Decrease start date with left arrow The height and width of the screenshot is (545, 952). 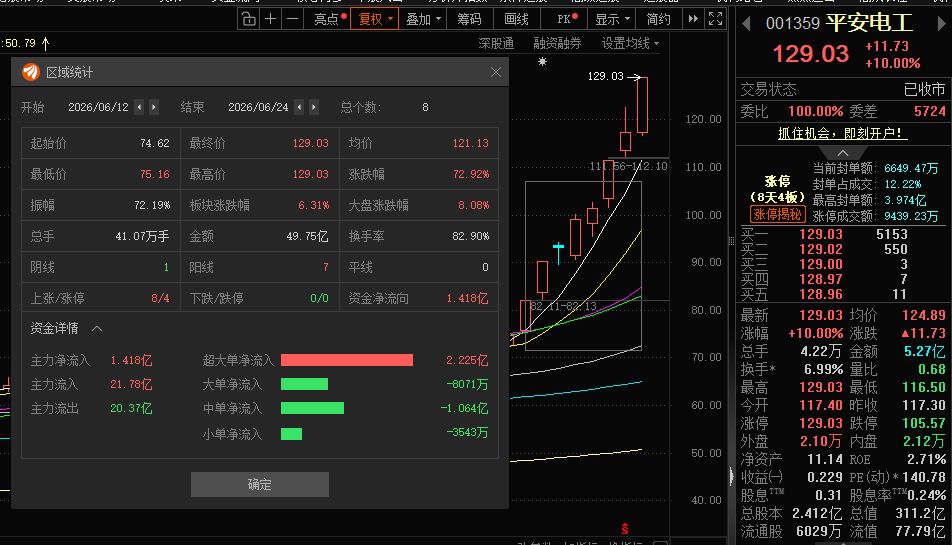click(x=139, y=107)
